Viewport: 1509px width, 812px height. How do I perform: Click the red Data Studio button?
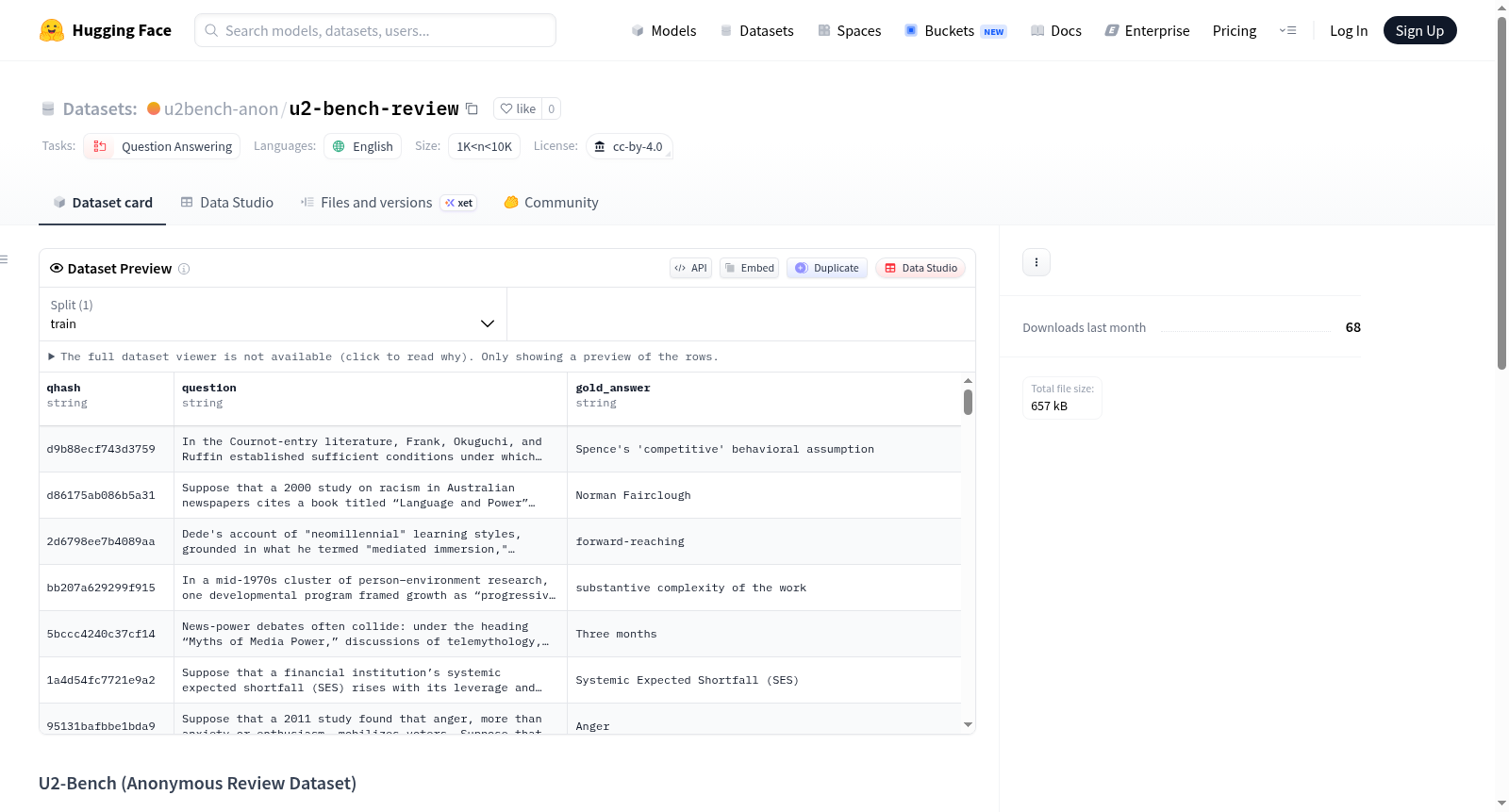coord(920,268)
